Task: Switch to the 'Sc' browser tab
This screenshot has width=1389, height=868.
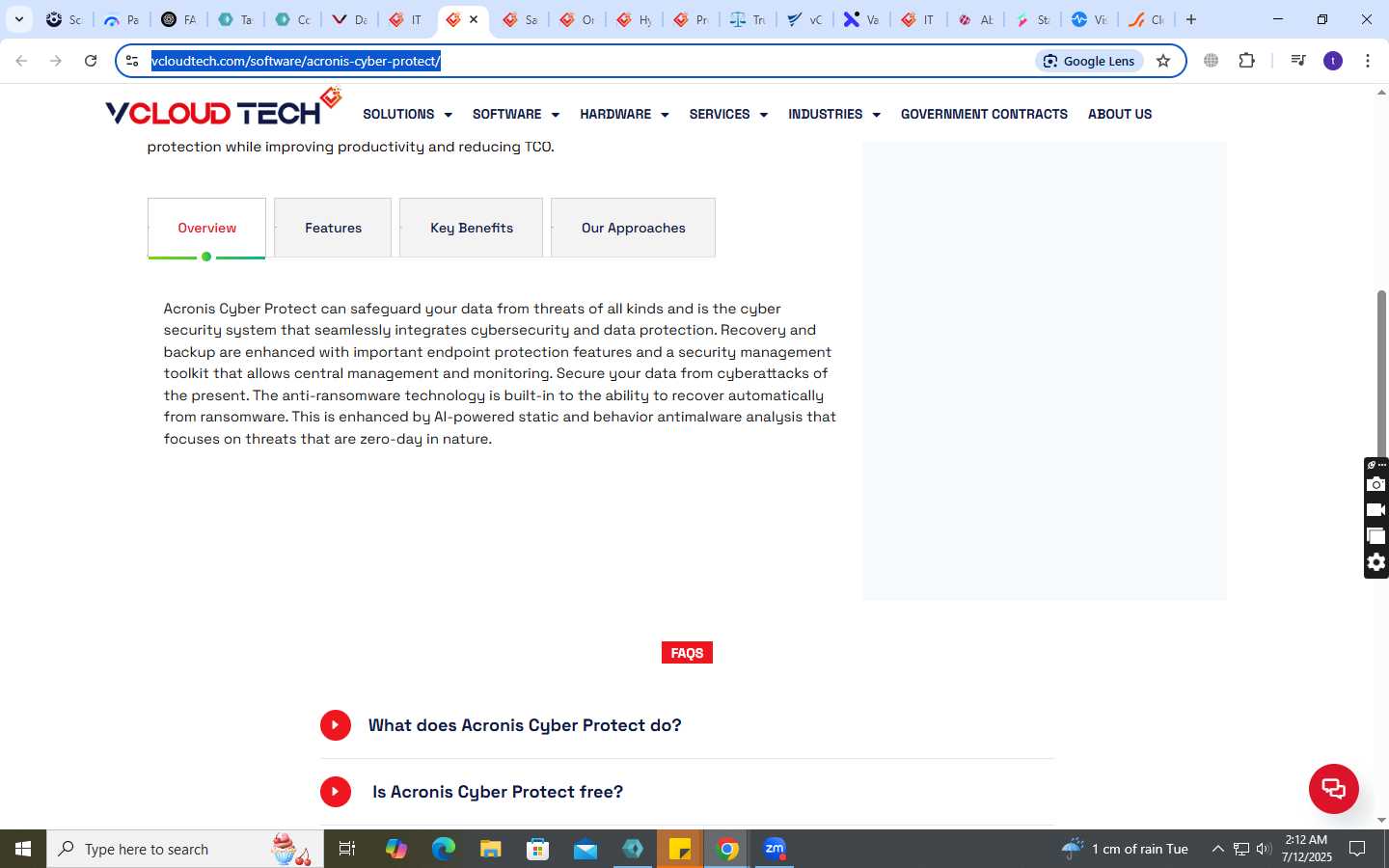Action: (x=65, y=19)
